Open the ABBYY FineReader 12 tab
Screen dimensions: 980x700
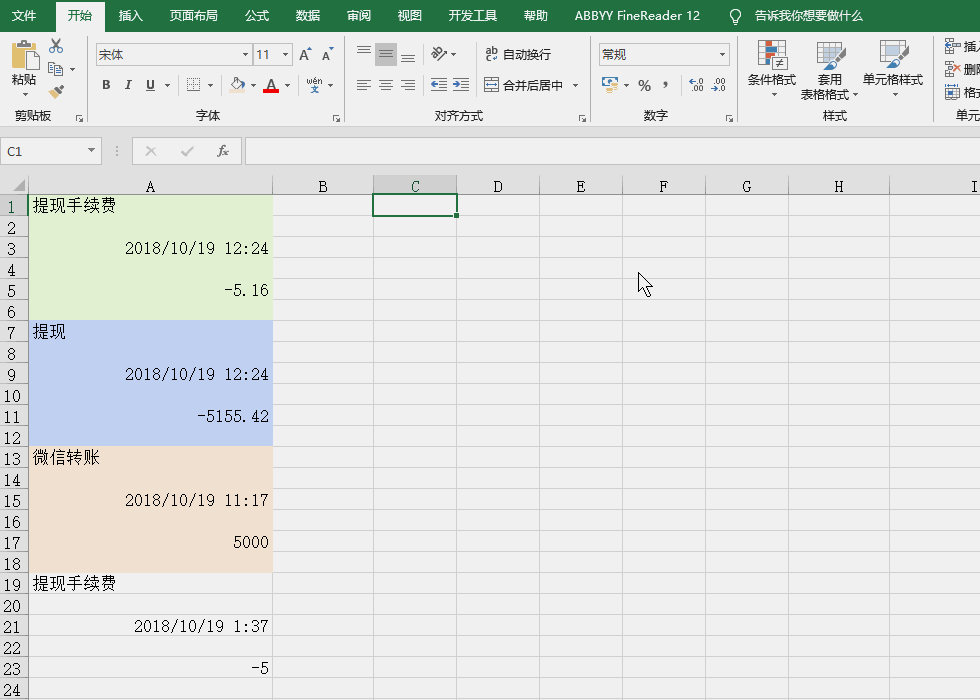637,16
